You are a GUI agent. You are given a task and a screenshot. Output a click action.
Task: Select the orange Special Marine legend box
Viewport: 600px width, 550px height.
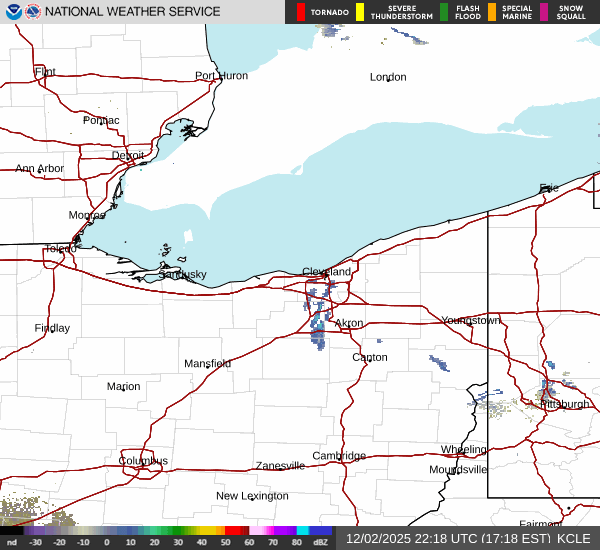pos(491,12)
